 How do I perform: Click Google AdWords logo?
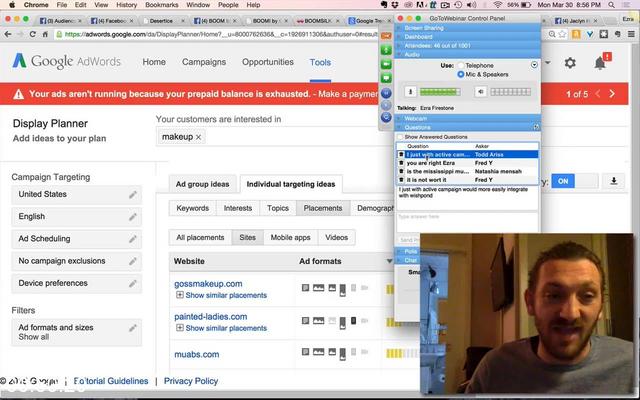pyautogui.click(x=67, y=62)
